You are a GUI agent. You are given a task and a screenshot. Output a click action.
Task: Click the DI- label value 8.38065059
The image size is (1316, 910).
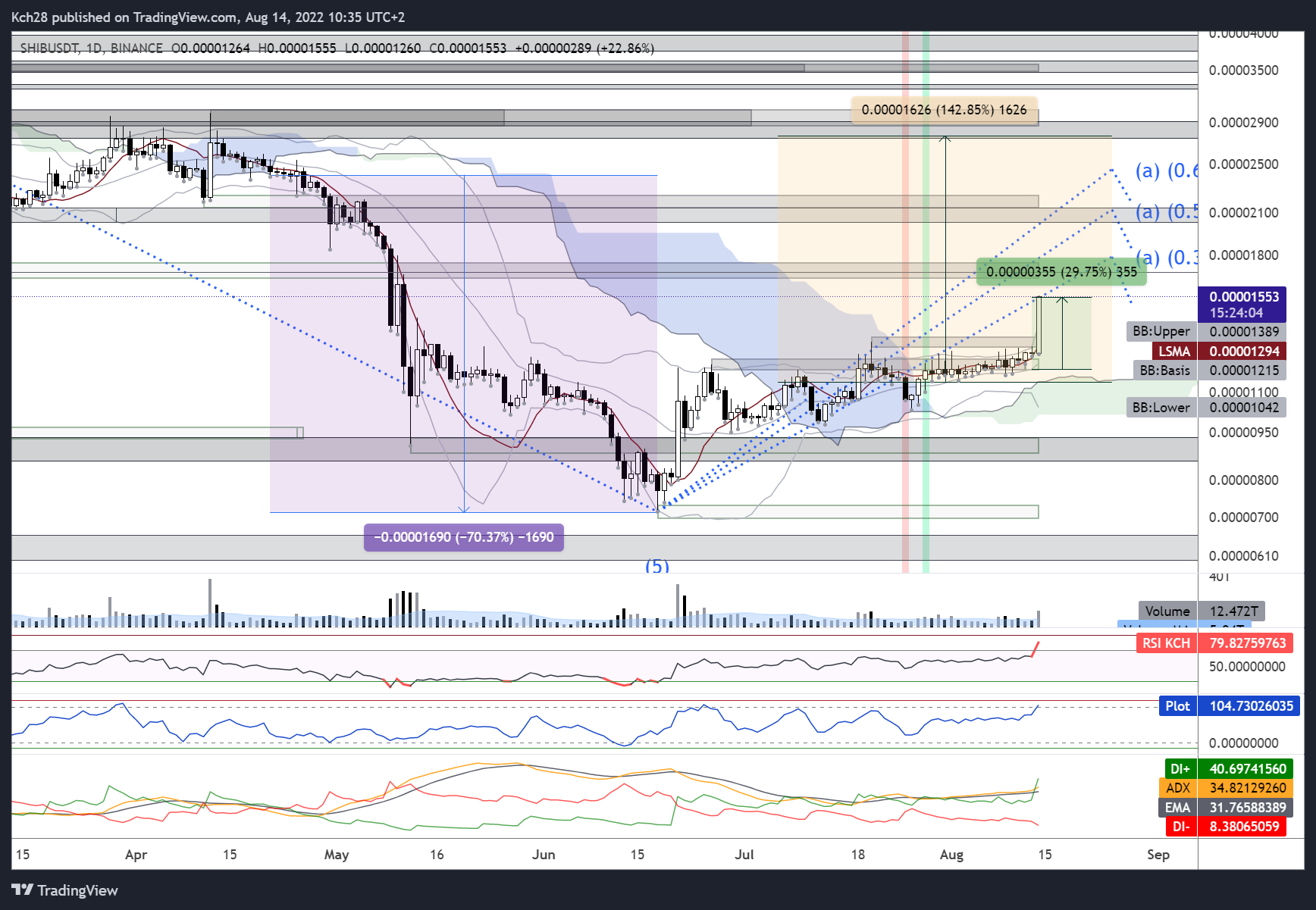point(1243,827)
